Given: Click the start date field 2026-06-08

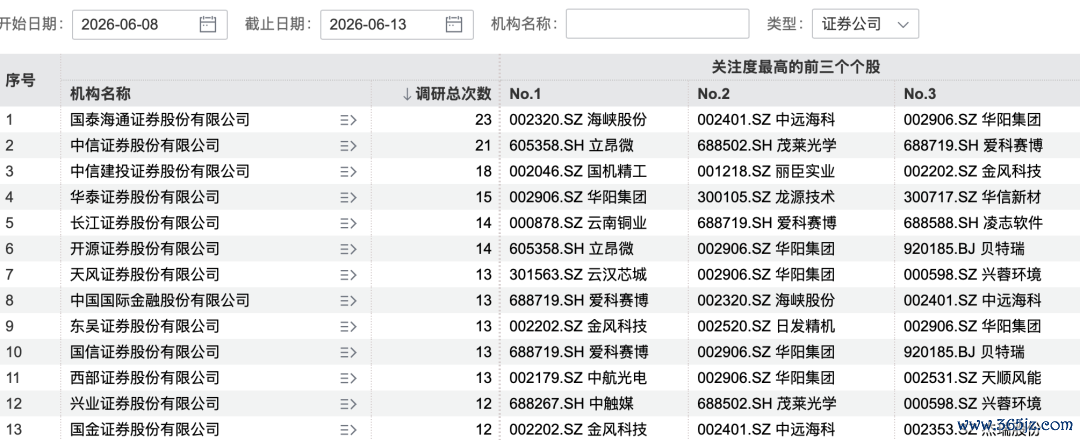Looking at the screenshot, I should point(149,24).
